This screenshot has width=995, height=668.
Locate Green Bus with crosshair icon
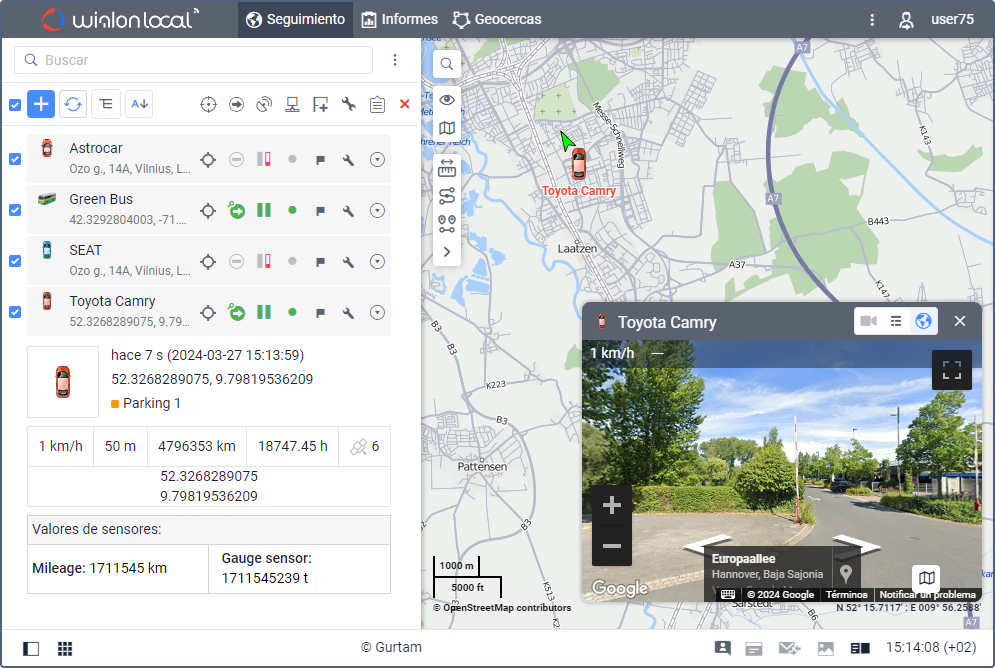pyautogui.click(x=208, y=210)
